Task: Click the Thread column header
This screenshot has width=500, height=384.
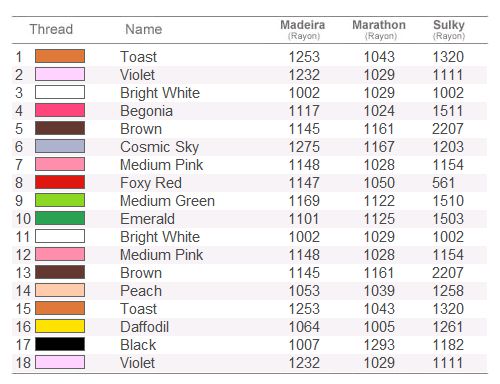Action: point(51,29)
